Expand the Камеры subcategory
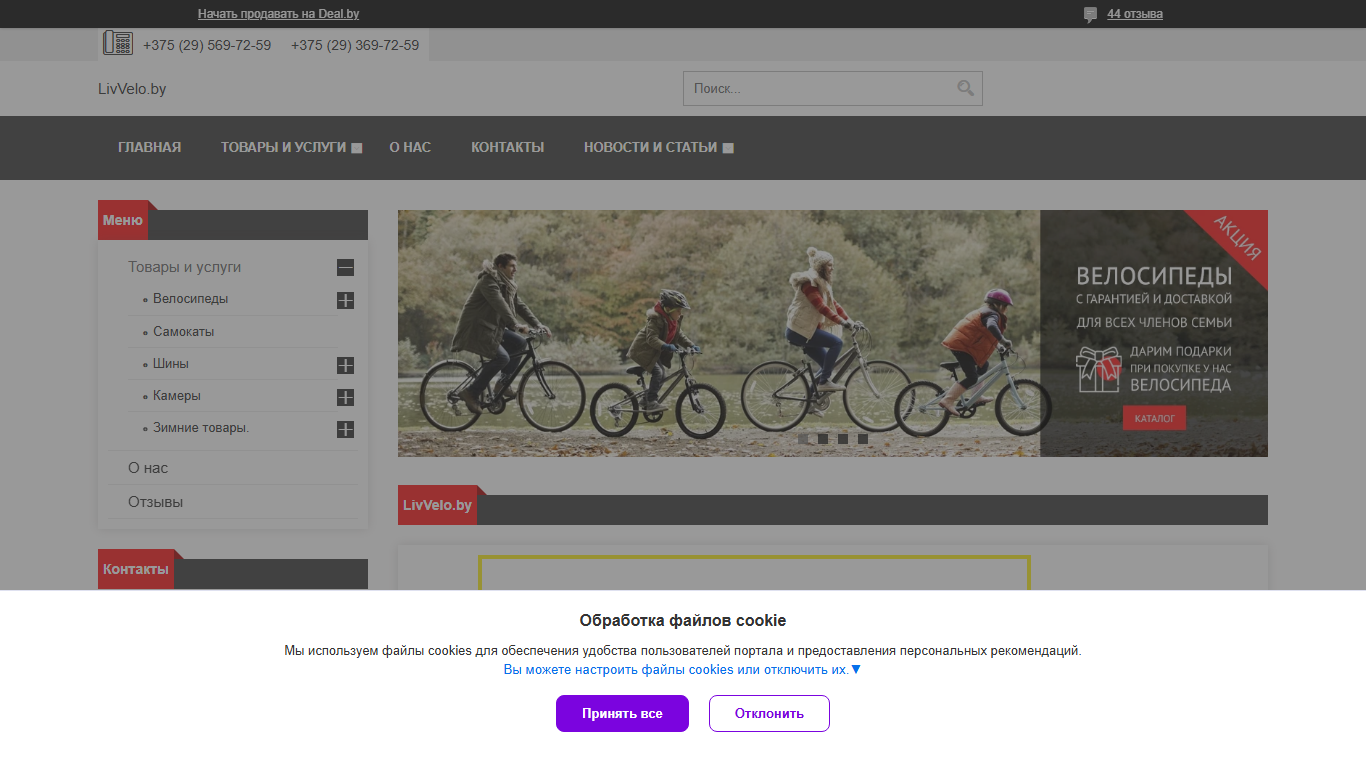Viewport: 1366px width, 768px height. (x=345, y=397)
